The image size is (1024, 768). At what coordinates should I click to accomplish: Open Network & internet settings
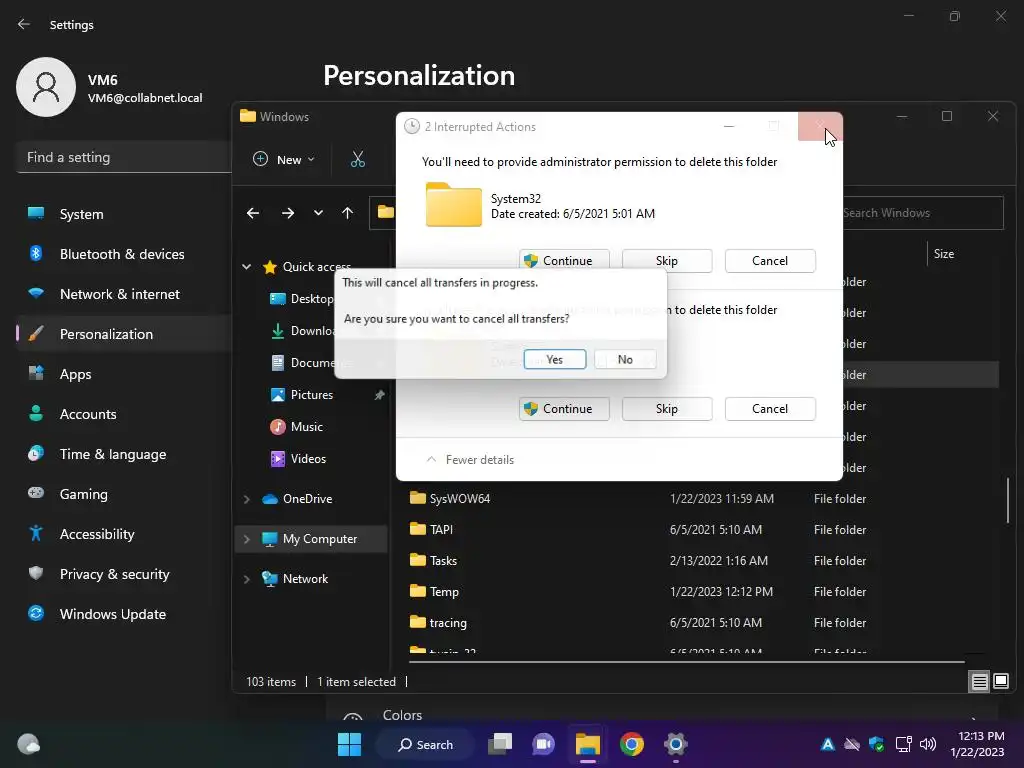coord(124,294)
